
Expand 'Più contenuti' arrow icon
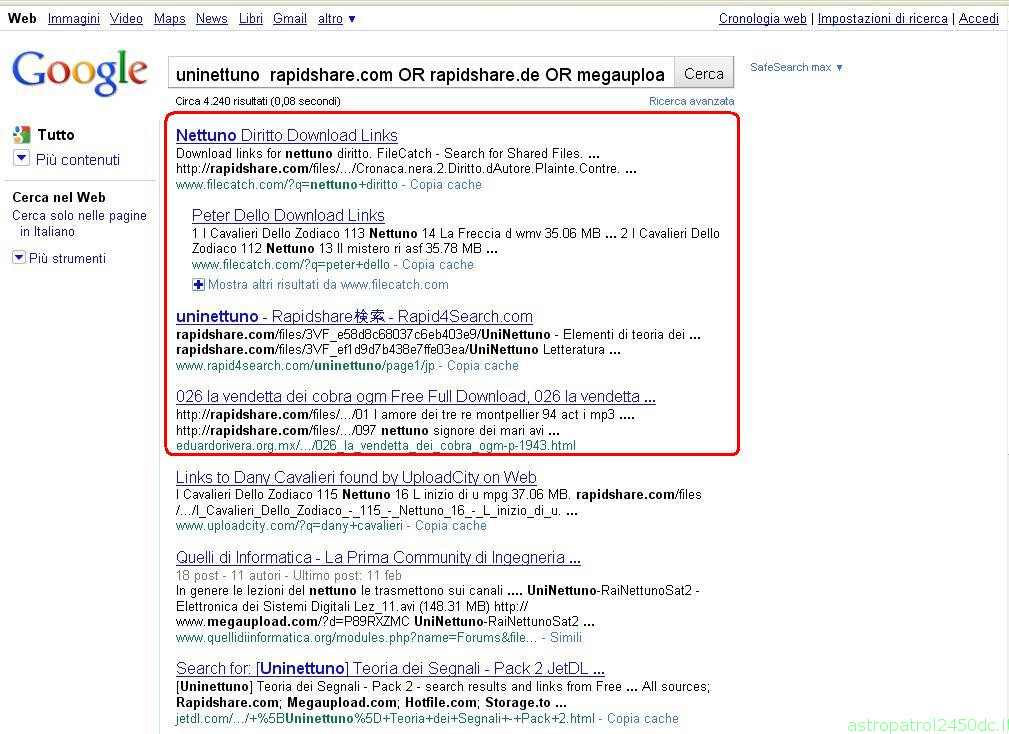click(21, 158)
